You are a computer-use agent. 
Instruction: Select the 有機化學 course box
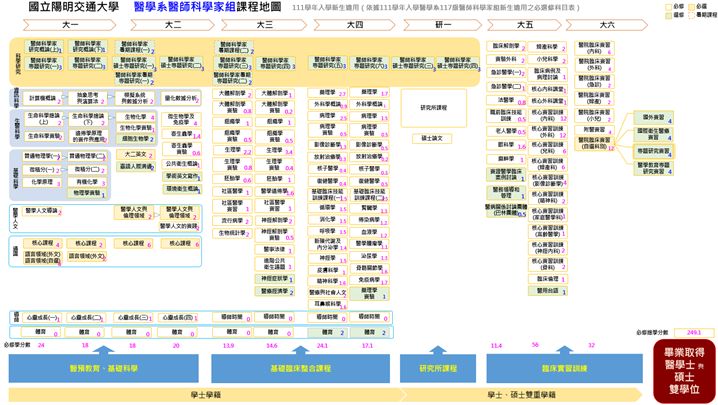tap(87, 182)
